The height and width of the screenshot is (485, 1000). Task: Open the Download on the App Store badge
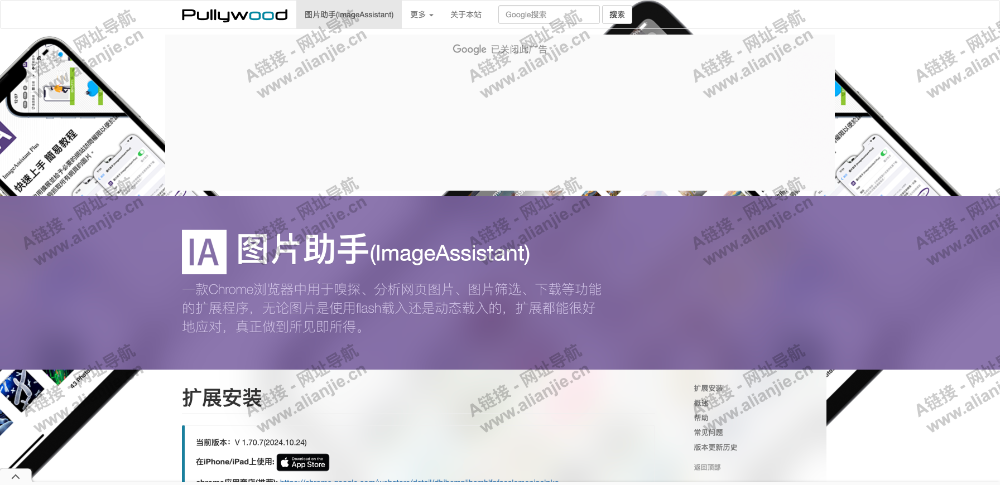[303, 462]
